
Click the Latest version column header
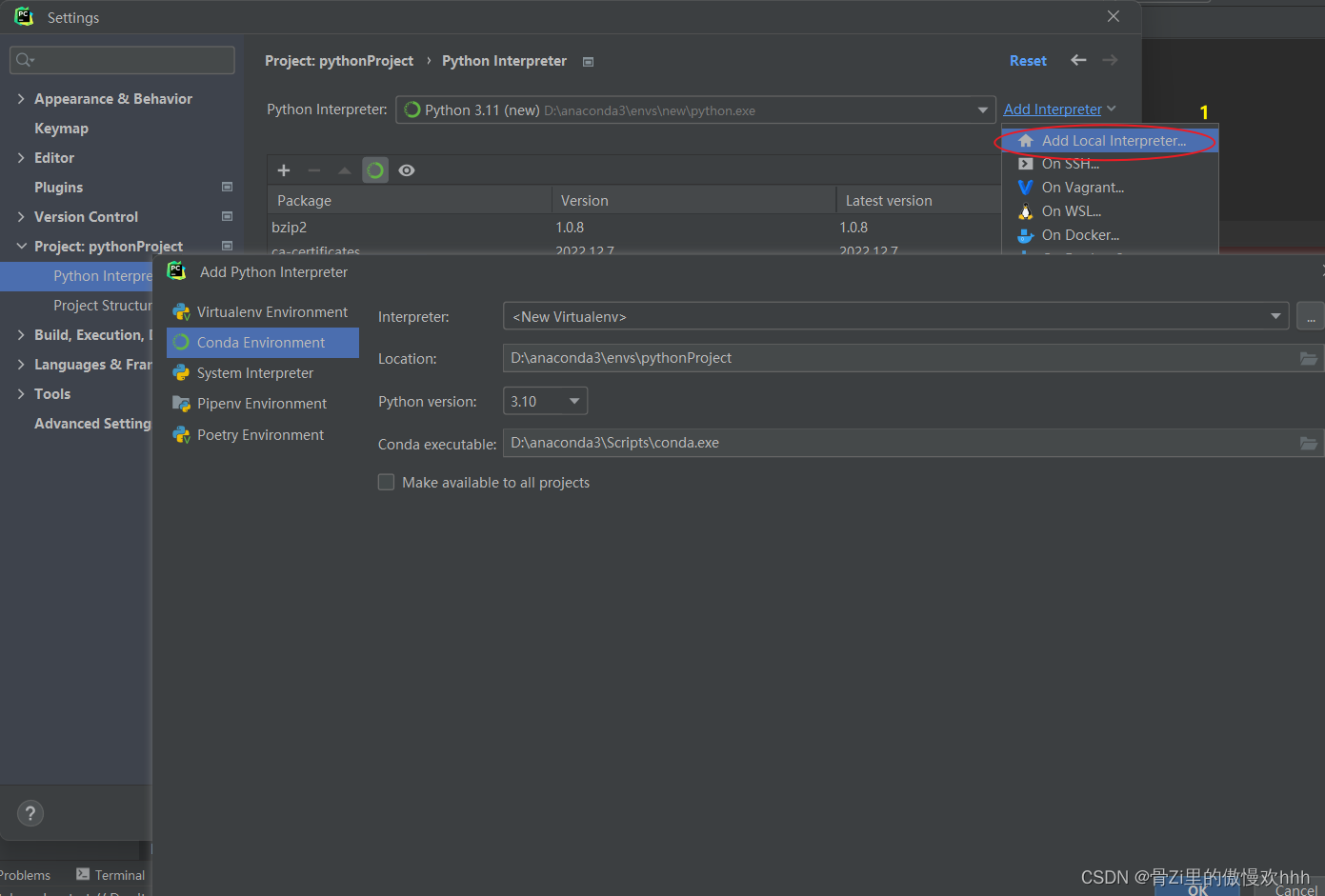point(918,201)
